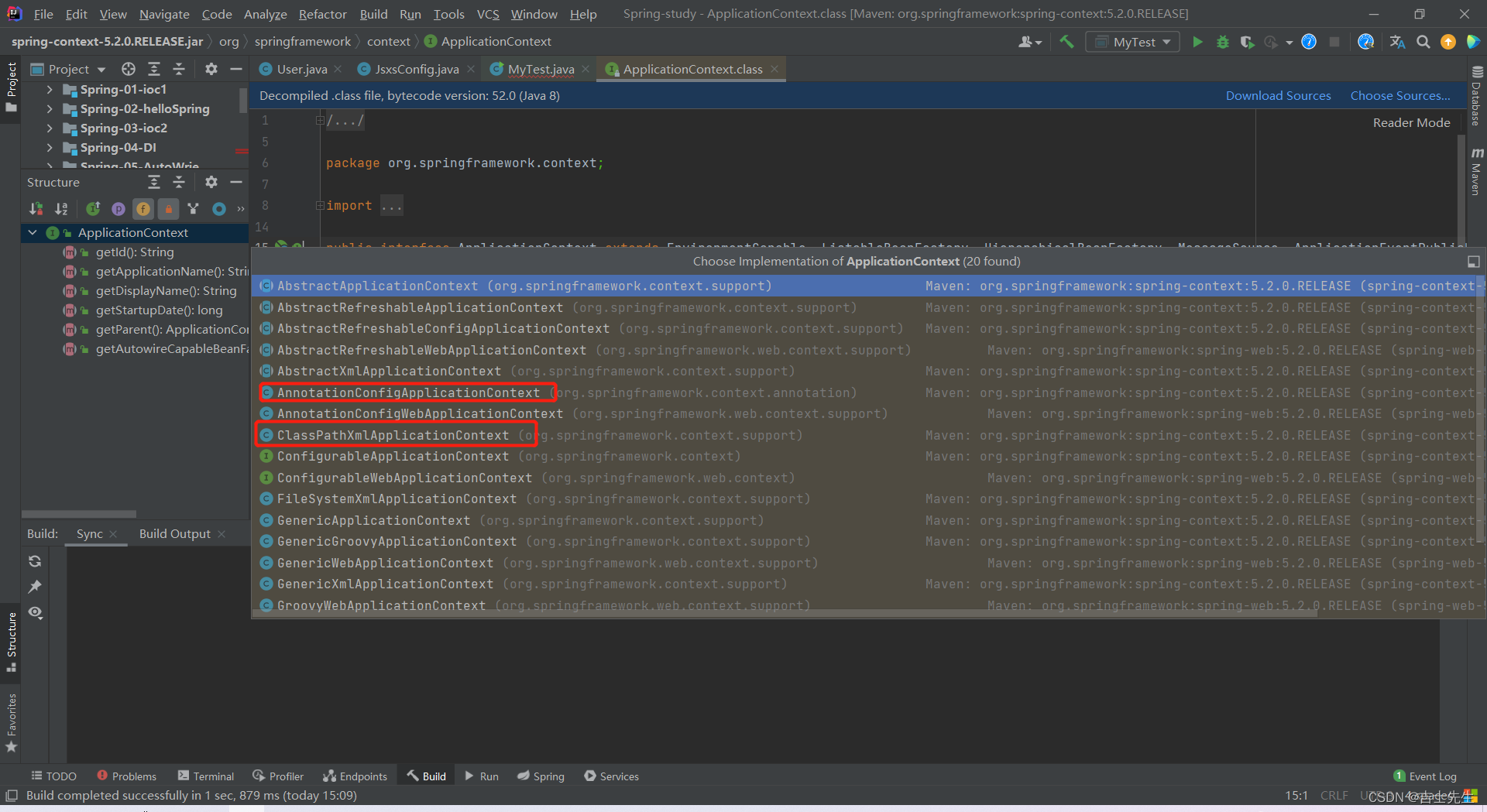Image resolution: width=1487 pixels, height=812 pixels.
Task: Expand the Spring-02-helloSpring module
Action: (50, 108)
